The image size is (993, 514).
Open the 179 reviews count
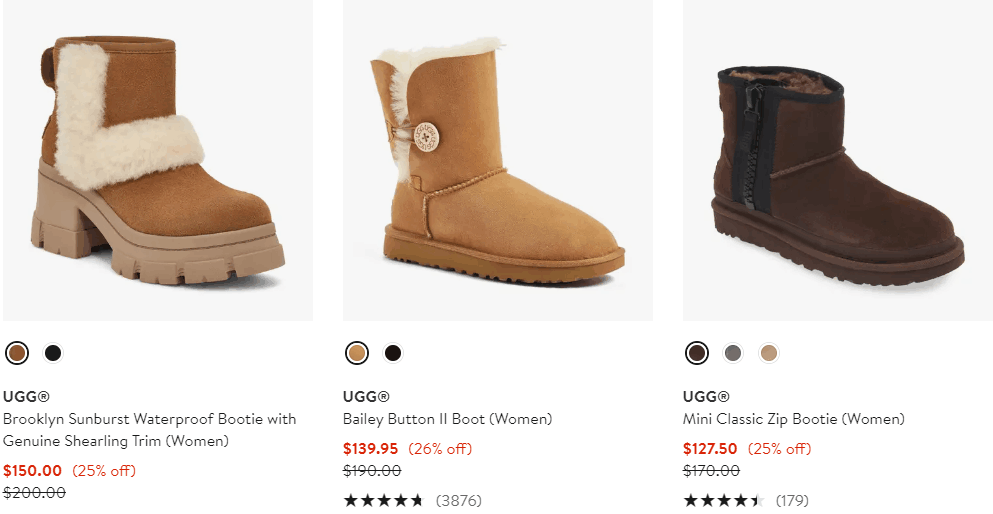792,500
